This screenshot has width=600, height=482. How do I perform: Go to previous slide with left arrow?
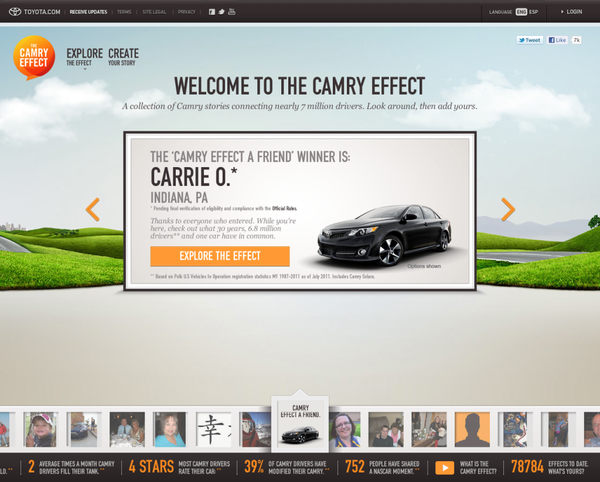(93, 209)
